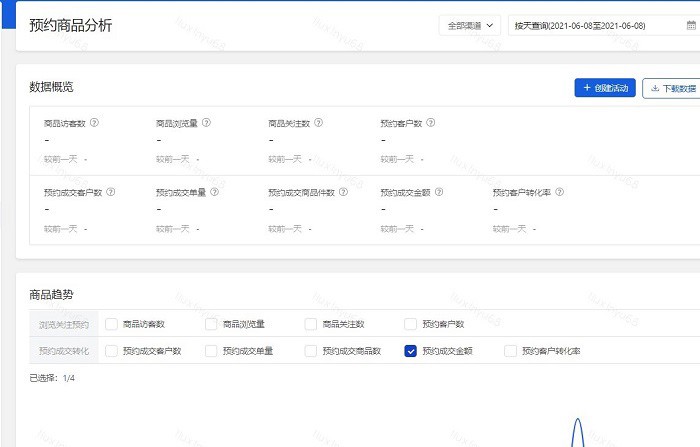Click the calendar icon in date field

tap(691, 25)
